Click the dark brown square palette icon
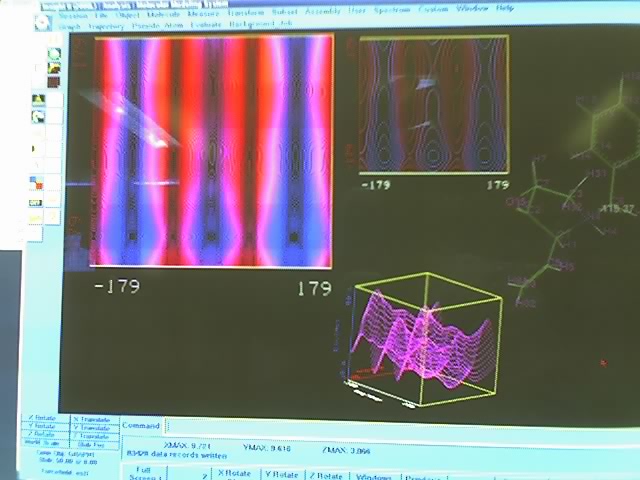The width and height of the screenshot is (640, 480). 54,82
